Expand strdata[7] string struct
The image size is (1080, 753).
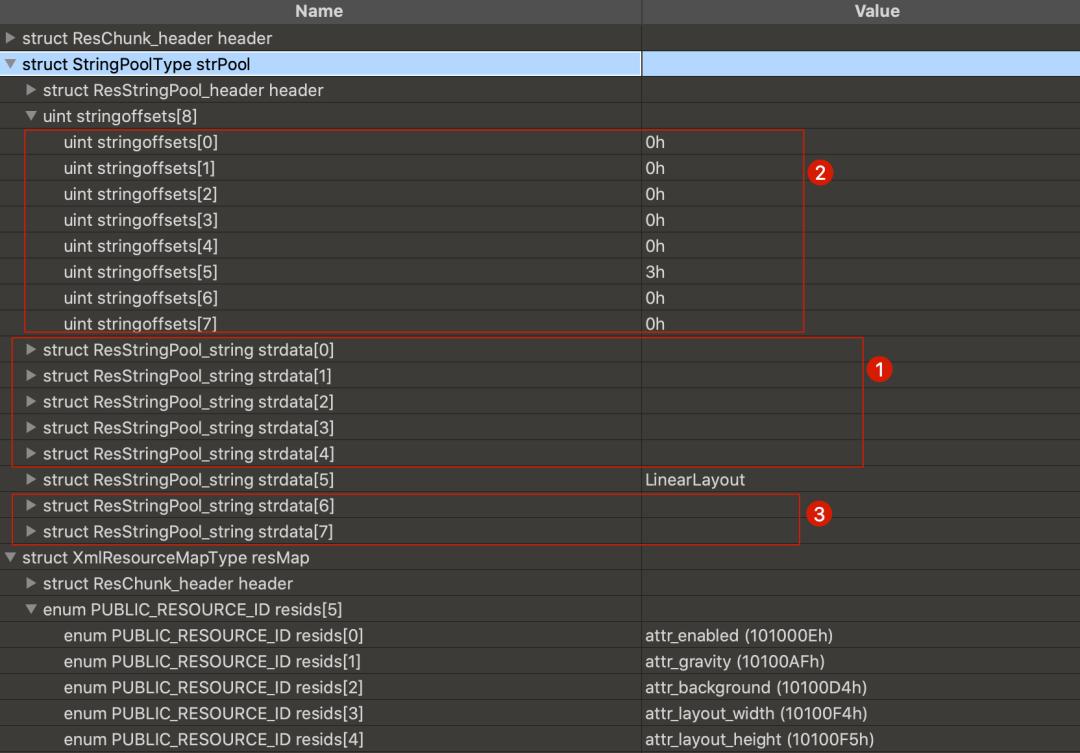[x=32, y=532]
